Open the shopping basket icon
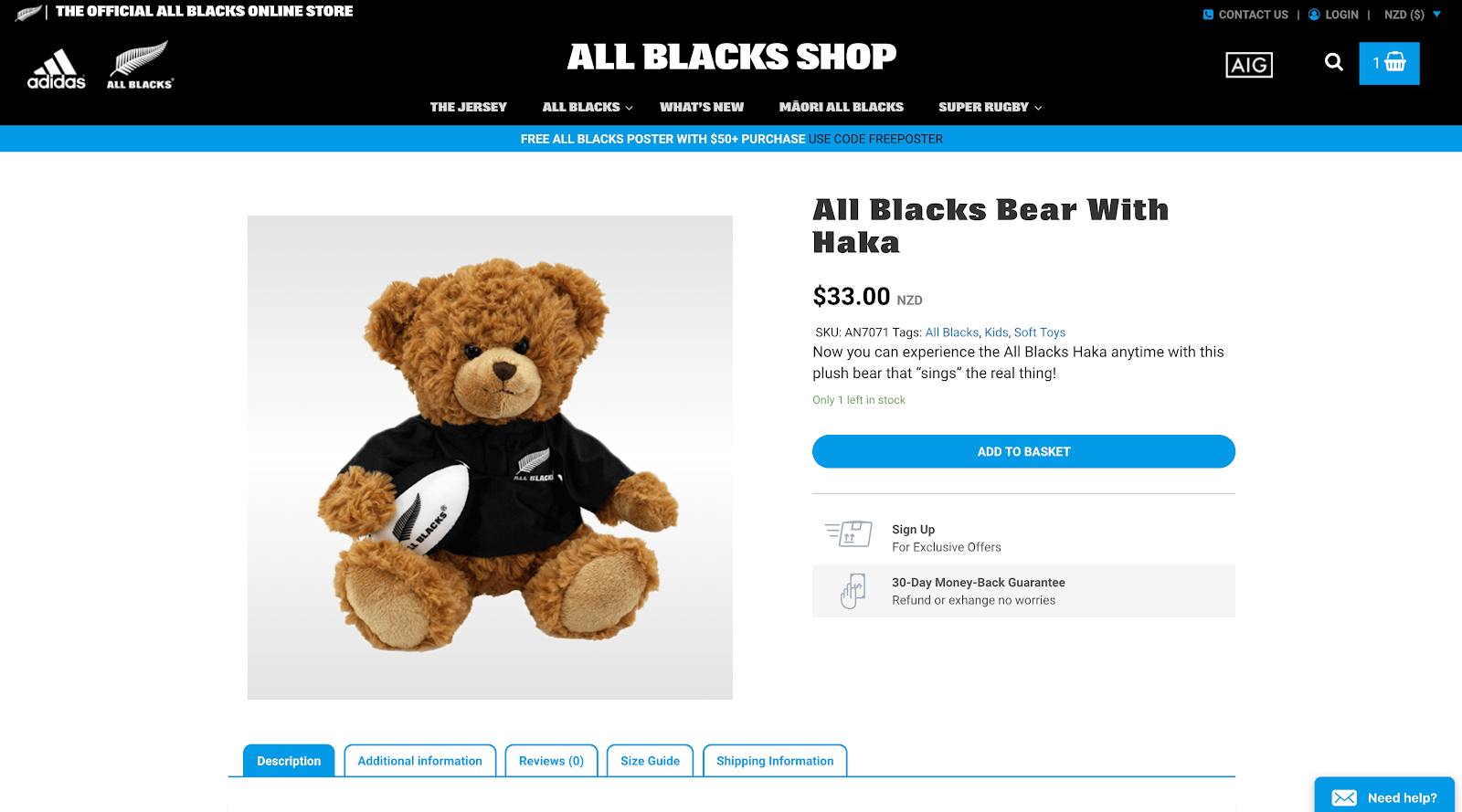Image resolution: width=1462 pixels, height=812 pixels. pyautogui.click(x=1389, y=63)
